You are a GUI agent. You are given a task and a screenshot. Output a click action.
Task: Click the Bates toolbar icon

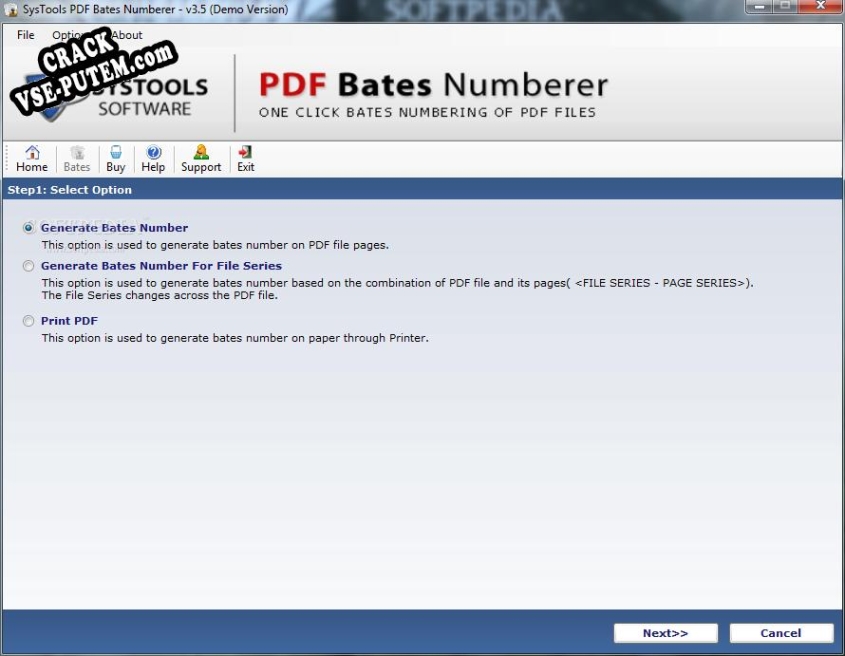tap(77, 159)
